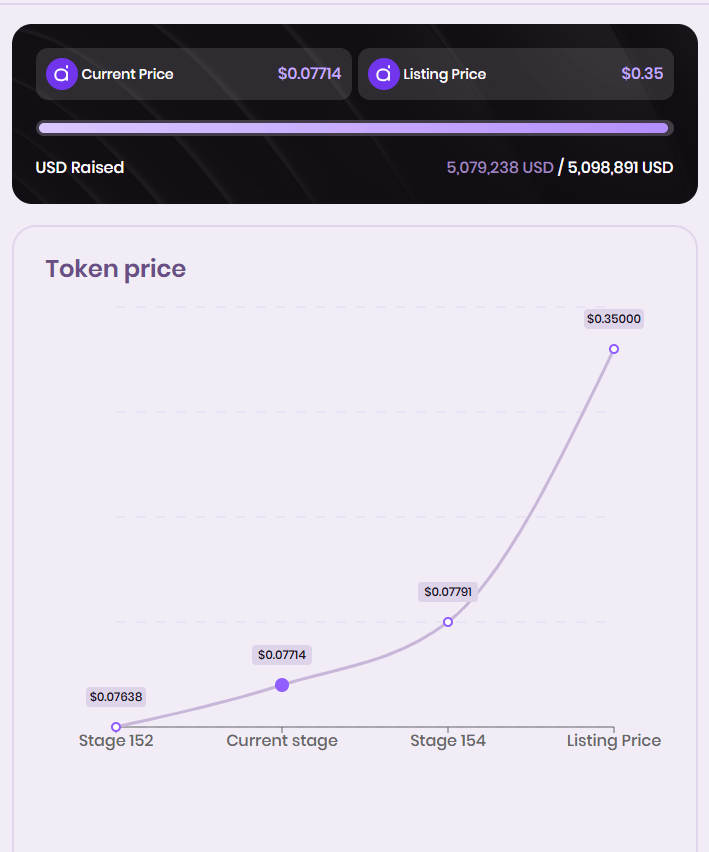Click the $0.07638 price tag above Stage 152
This screenshot has width=709, height=852.
115,696
